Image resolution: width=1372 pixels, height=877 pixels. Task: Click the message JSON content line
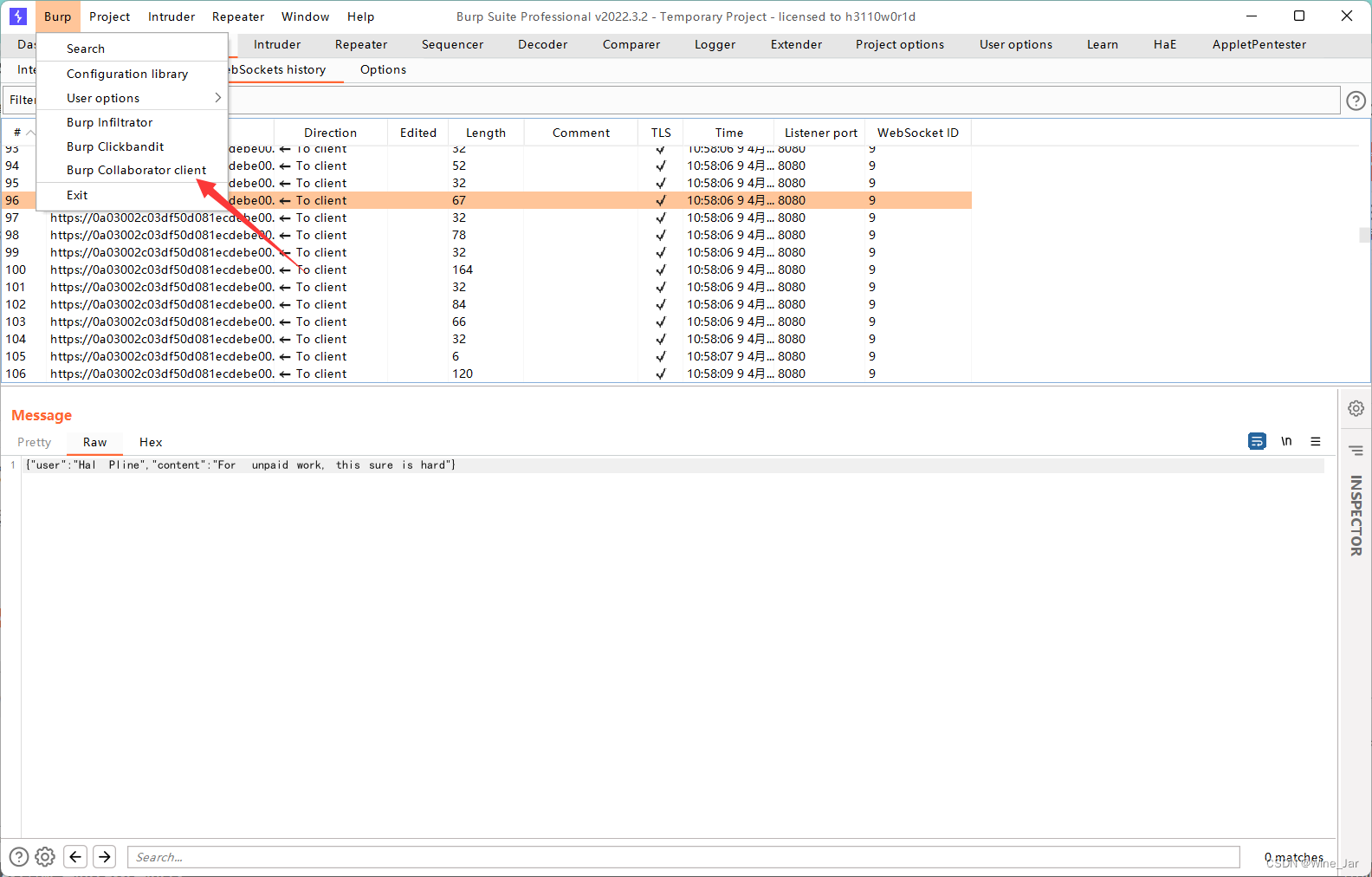(674, 465)
